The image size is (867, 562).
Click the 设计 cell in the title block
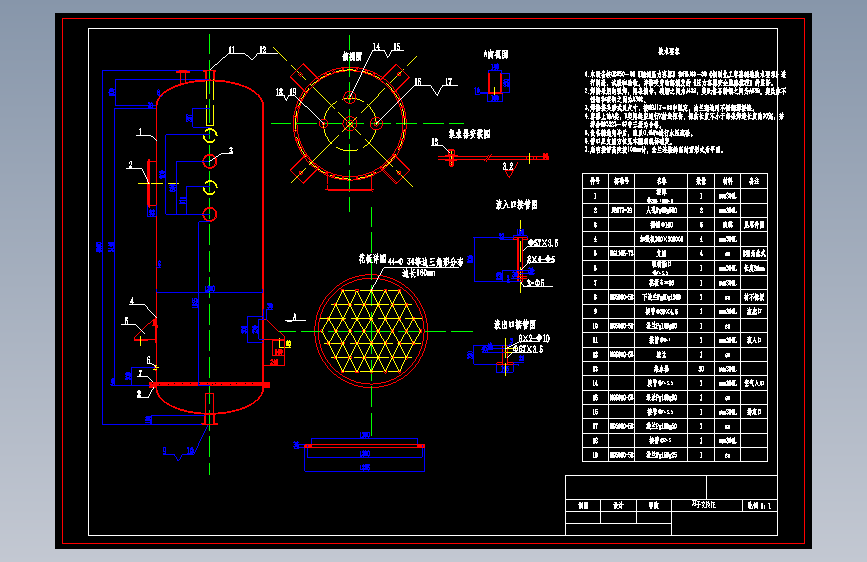coord(618,506)
